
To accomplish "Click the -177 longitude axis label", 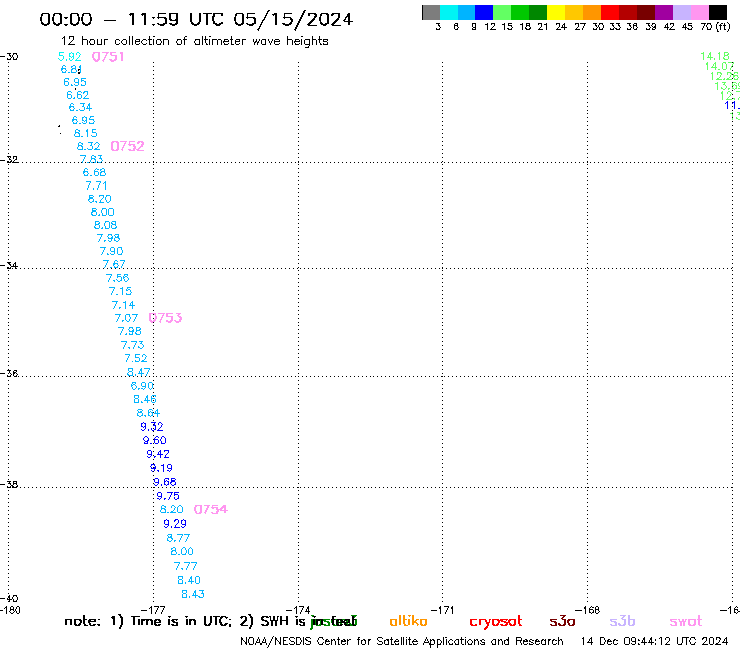I will [153, 610].
